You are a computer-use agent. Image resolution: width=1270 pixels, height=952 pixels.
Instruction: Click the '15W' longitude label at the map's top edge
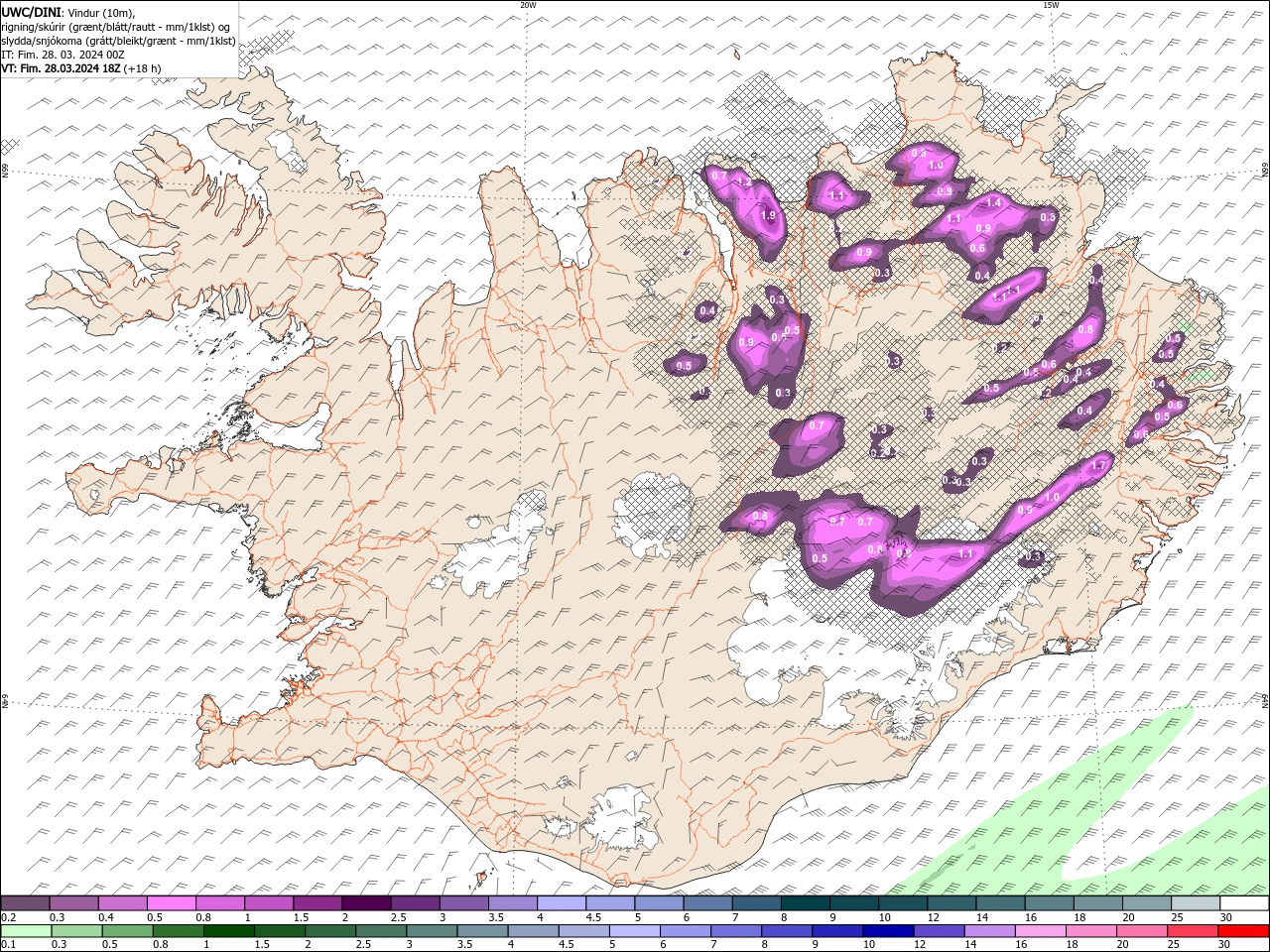(x=1051, y=5)
